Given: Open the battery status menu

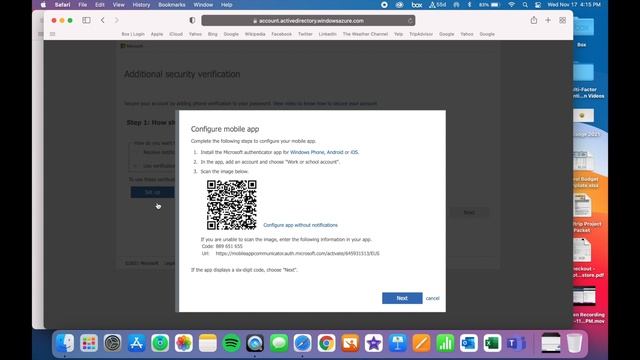Looking at the screenshot, I should tap(489, 5).
